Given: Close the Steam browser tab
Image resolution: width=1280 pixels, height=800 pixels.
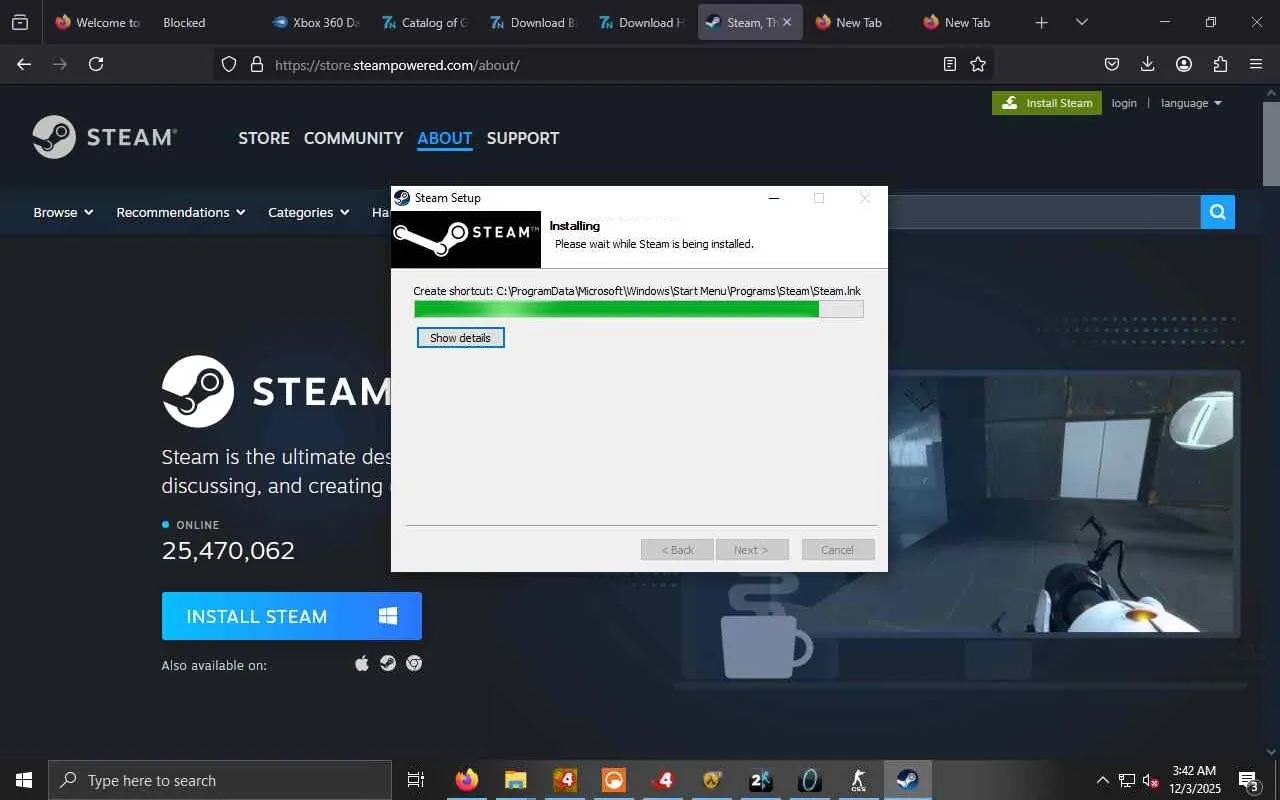Looking at the screenshot, I should click(787, 22).
